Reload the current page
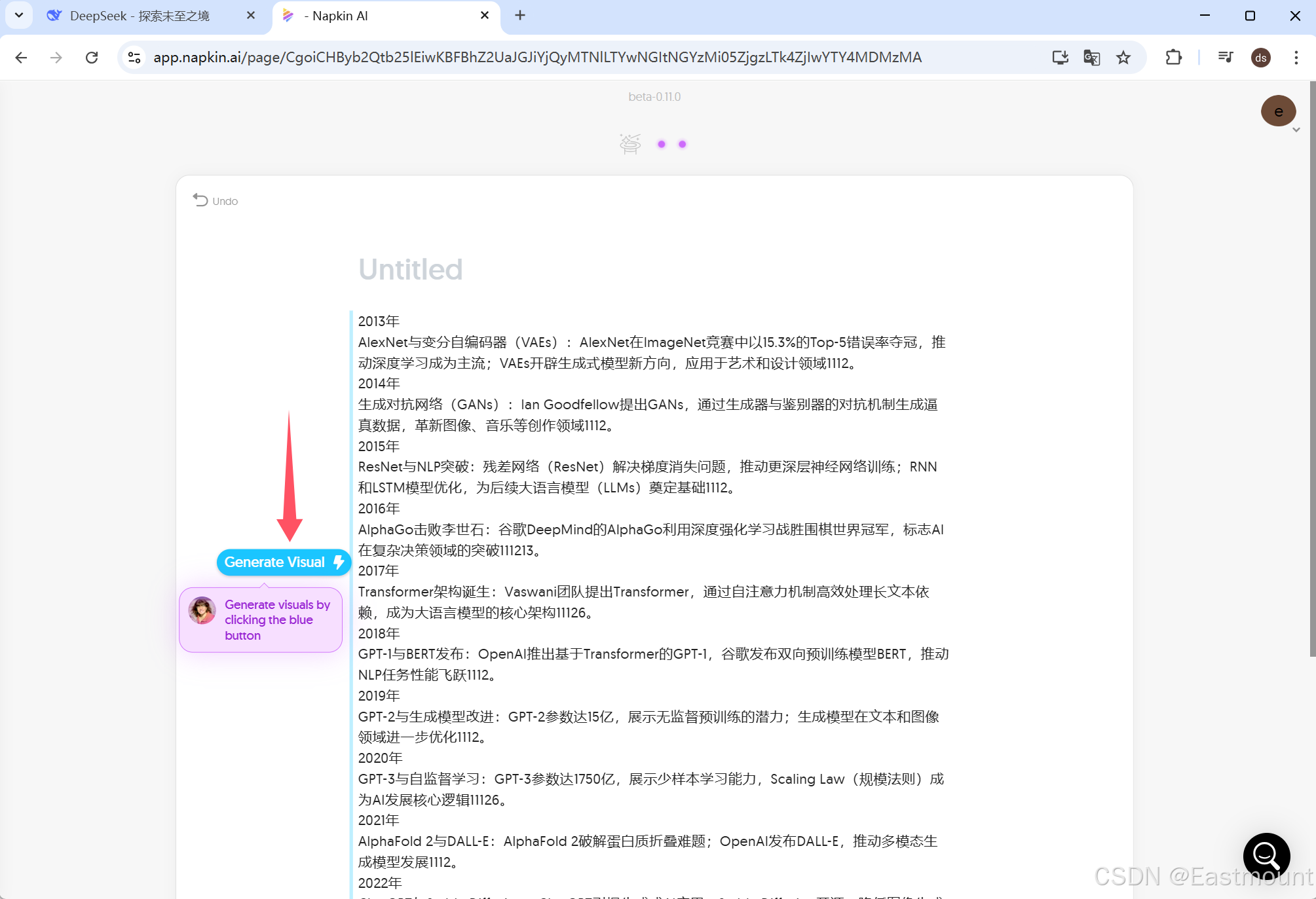 pos(92,58)
